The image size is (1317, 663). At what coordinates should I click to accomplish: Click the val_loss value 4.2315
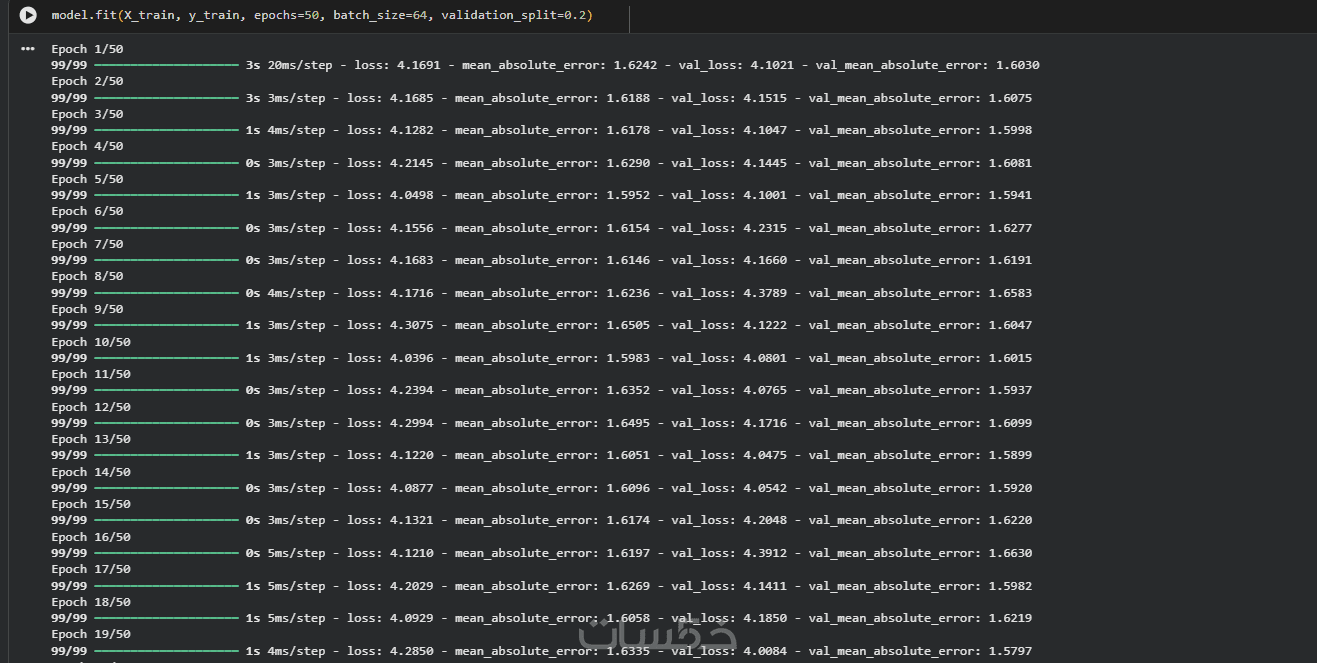coord(765,228)
